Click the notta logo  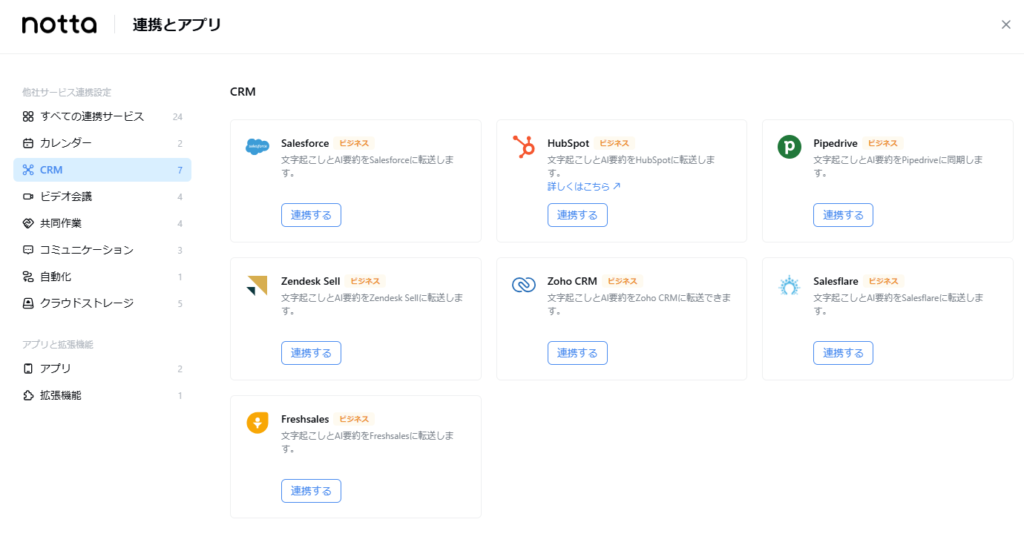pyautogui.click(x=59, y=25)
